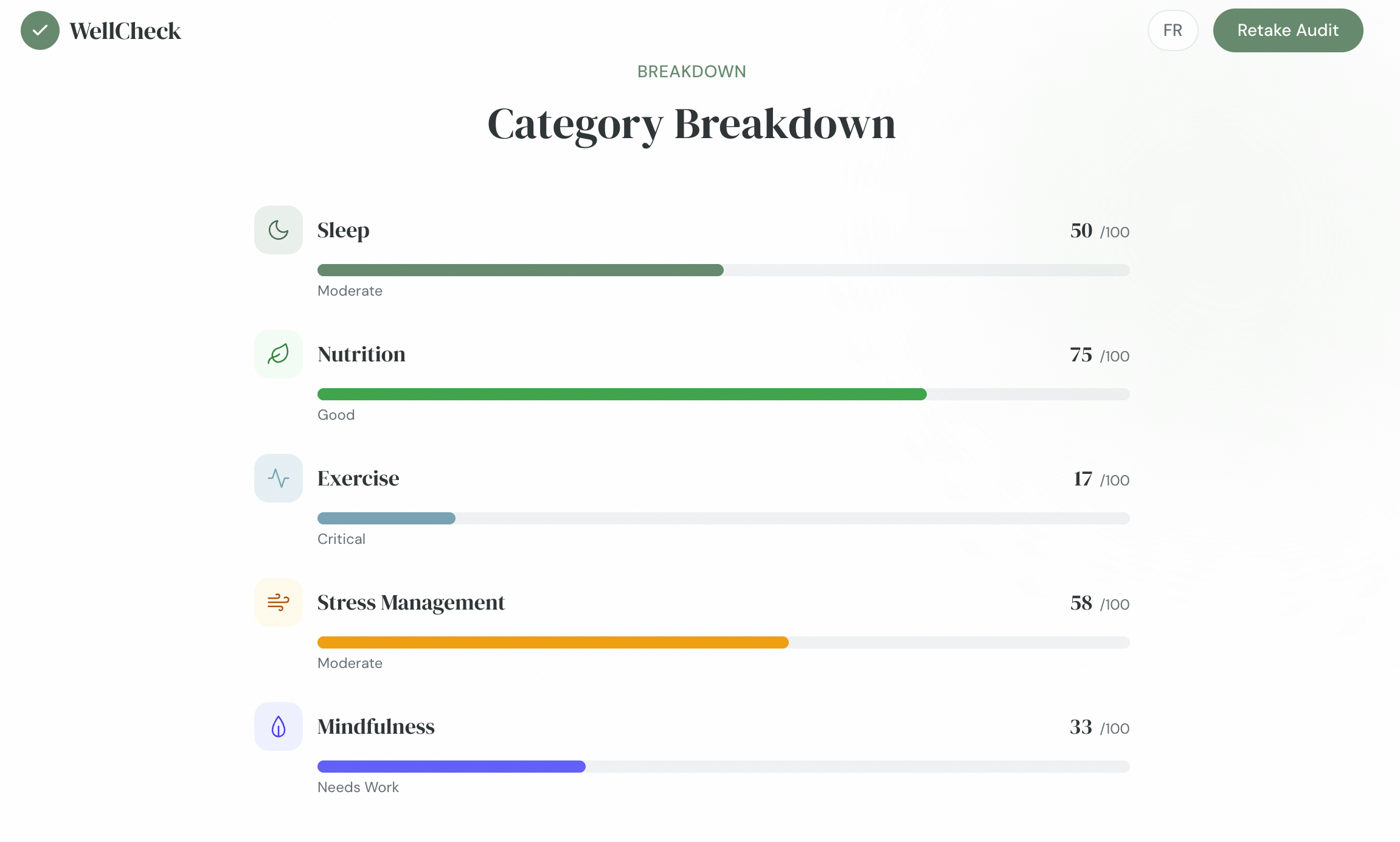Screen dimensions: 1400x842
Task: Click the purple Mindfulness progress bar
Action: pos(451,767)
